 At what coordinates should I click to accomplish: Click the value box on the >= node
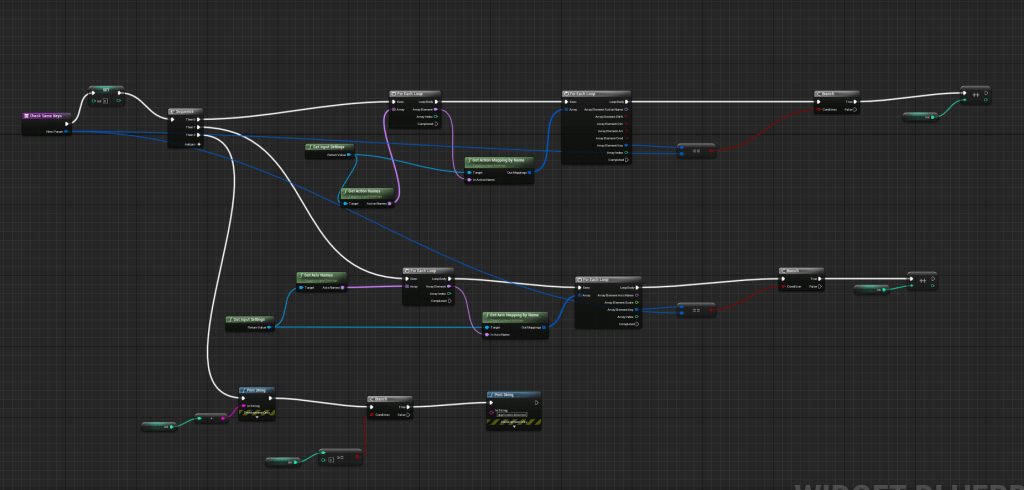(329, 462)
